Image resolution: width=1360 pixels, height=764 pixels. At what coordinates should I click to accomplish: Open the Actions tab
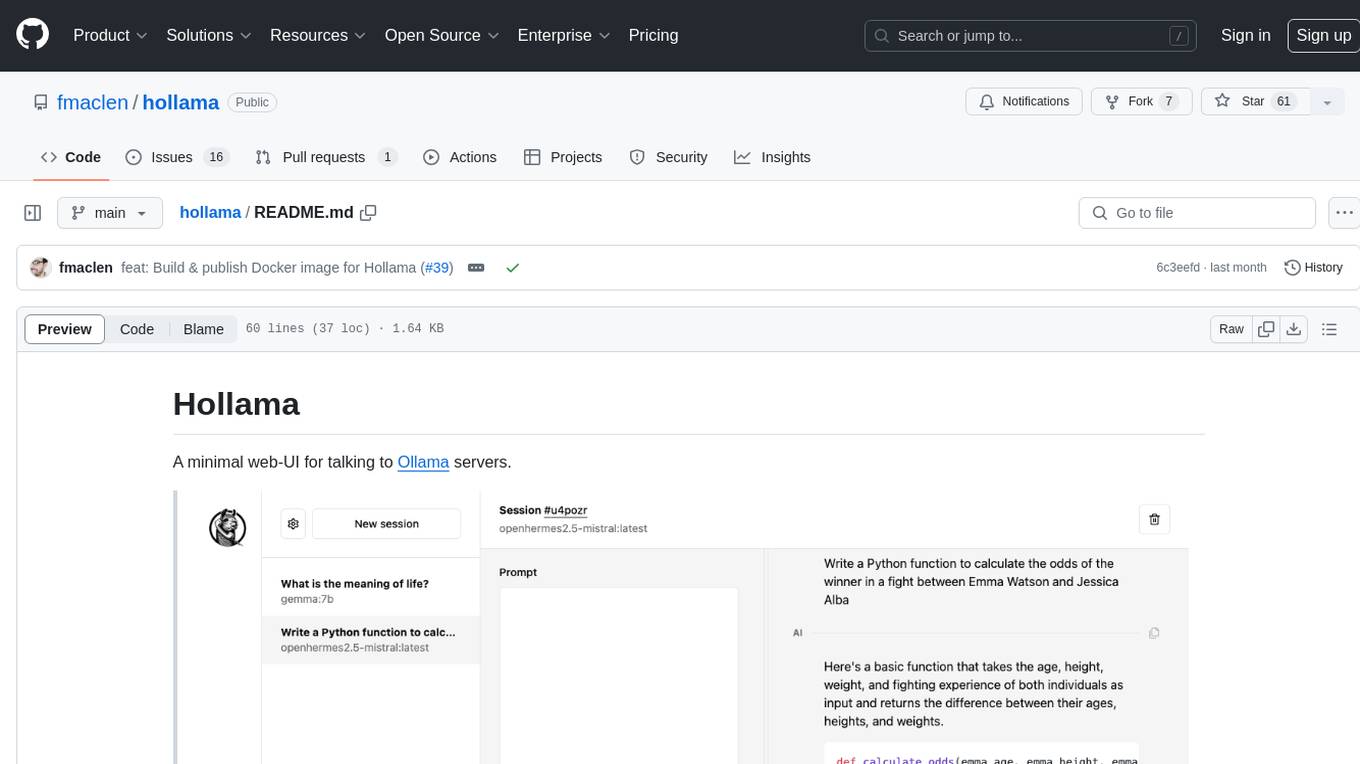click(x=460, y=157)
